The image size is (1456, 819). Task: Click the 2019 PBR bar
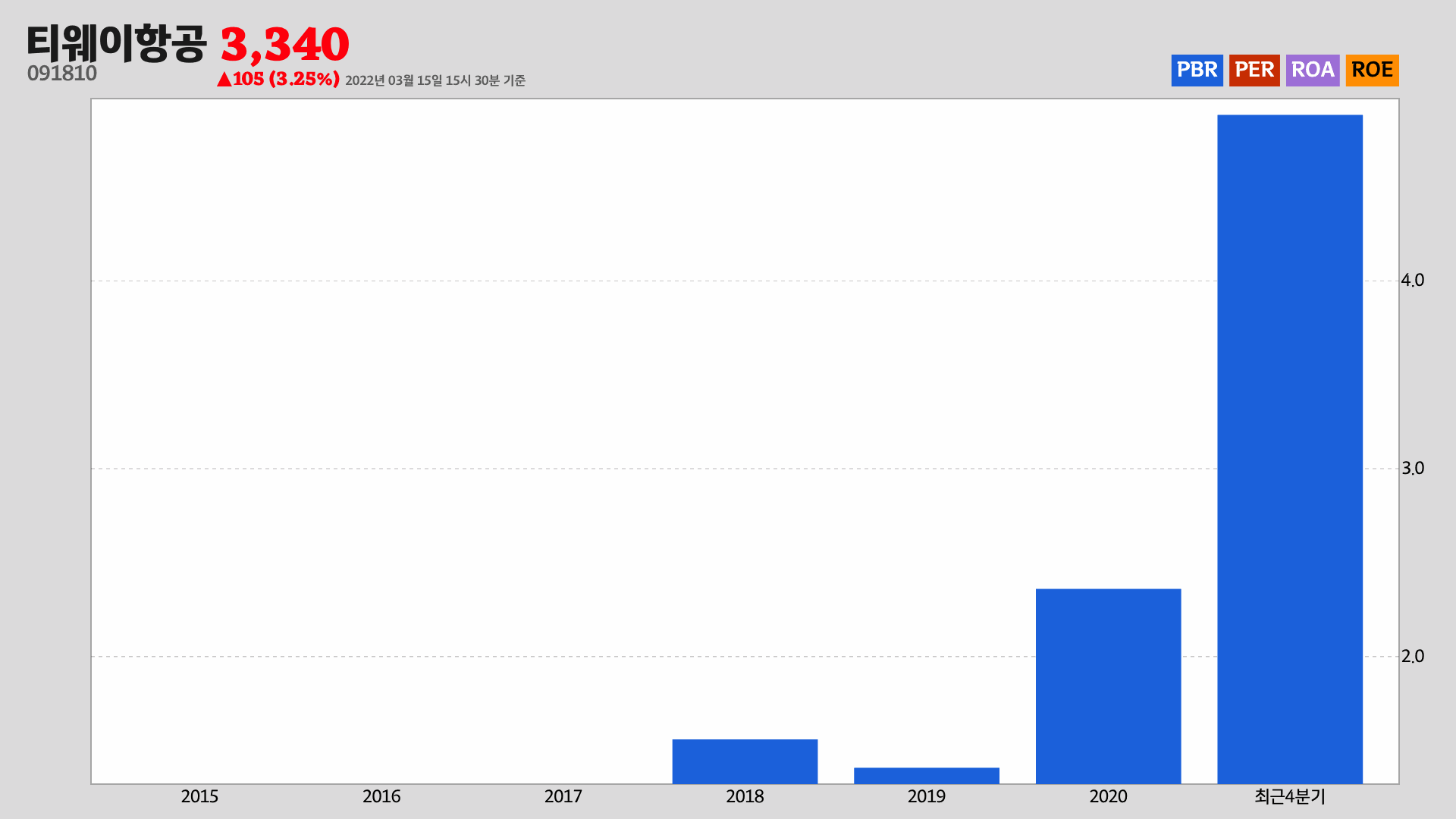point(927,776)
